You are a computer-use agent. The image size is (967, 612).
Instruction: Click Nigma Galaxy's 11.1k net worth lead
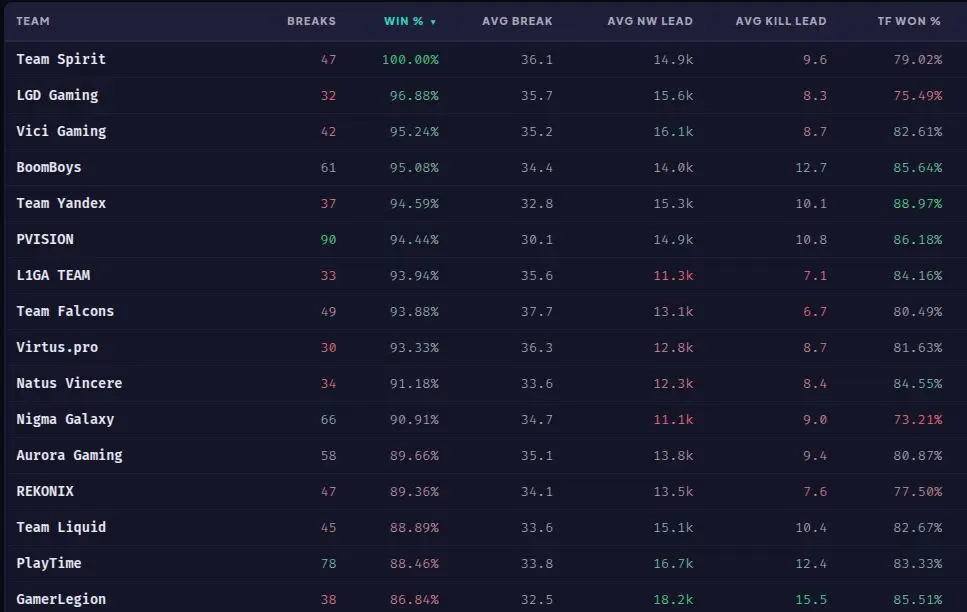click(673, 420)
